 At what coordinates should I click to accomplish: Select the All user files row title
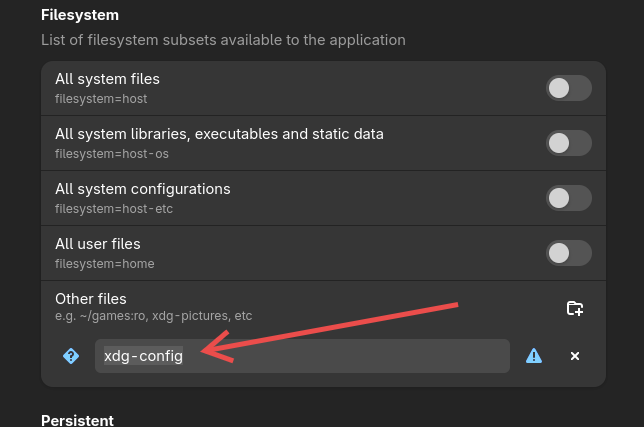click(98, 244)
